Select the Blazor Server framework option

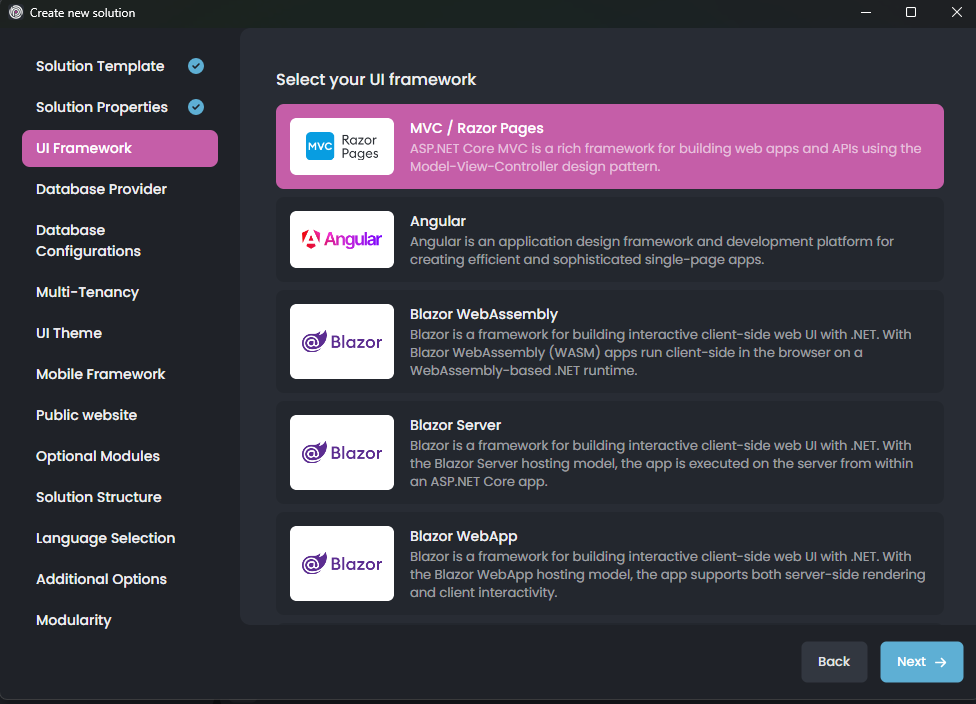click(x=609, y=452)
